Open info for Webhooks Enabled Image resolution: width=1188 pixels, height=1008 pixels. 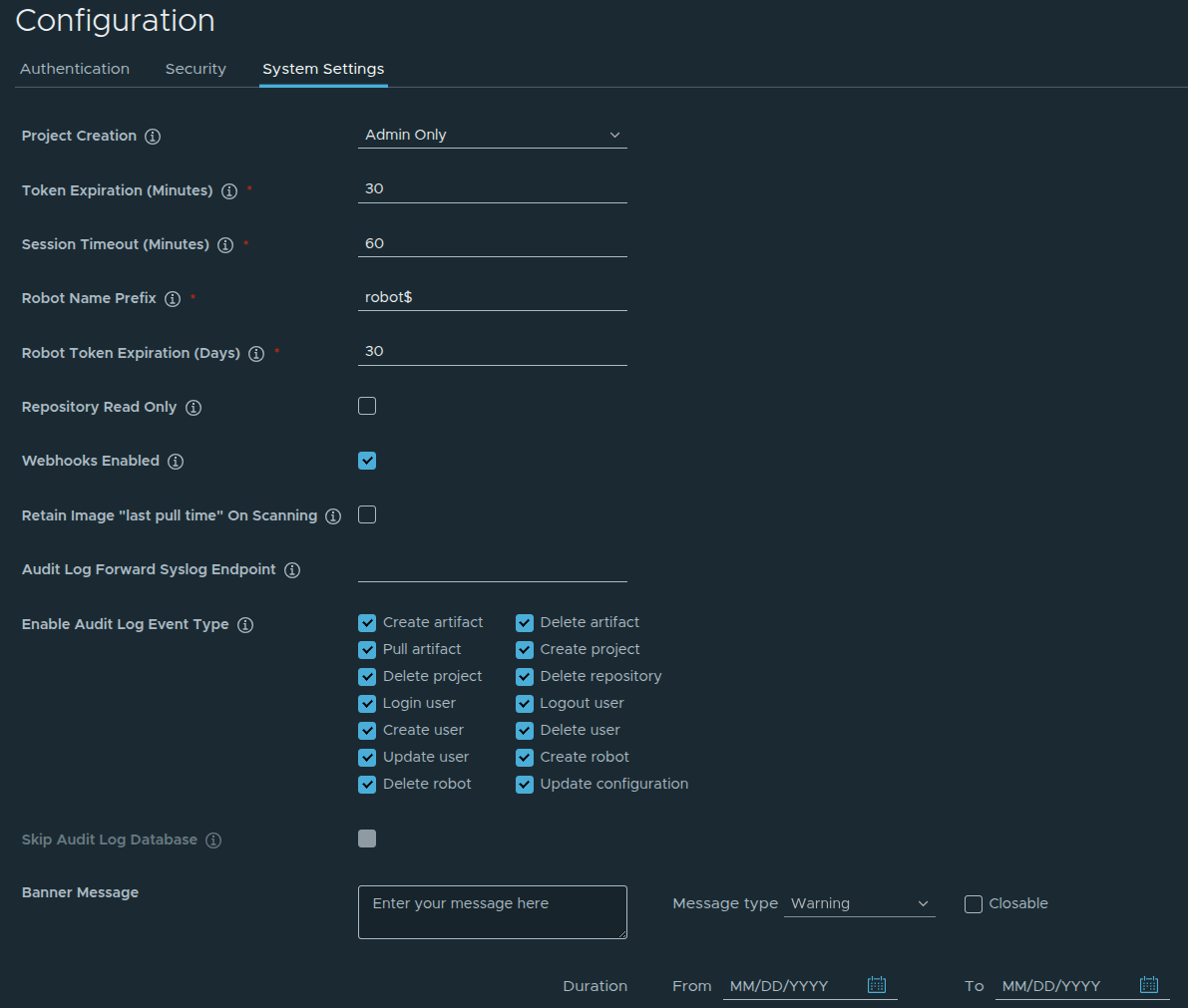coord(176,462)
